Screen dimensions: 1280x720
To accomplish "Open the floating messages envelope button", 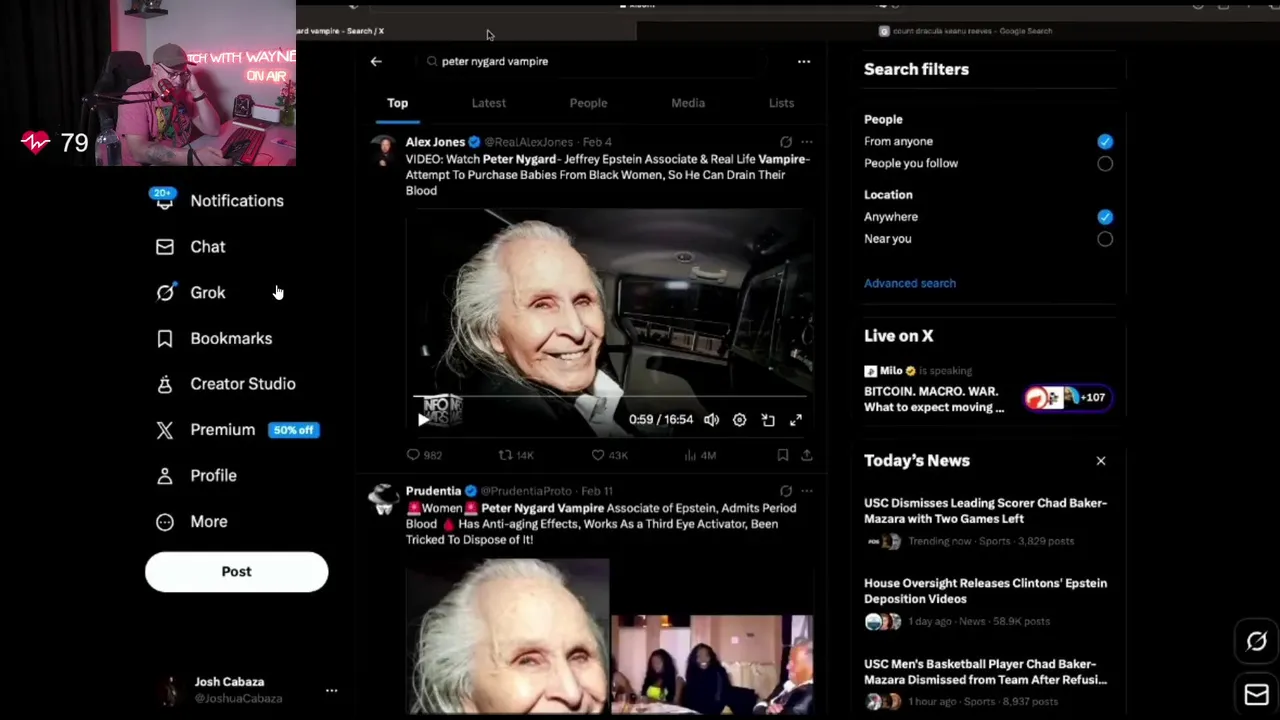I will point(1257,694).
